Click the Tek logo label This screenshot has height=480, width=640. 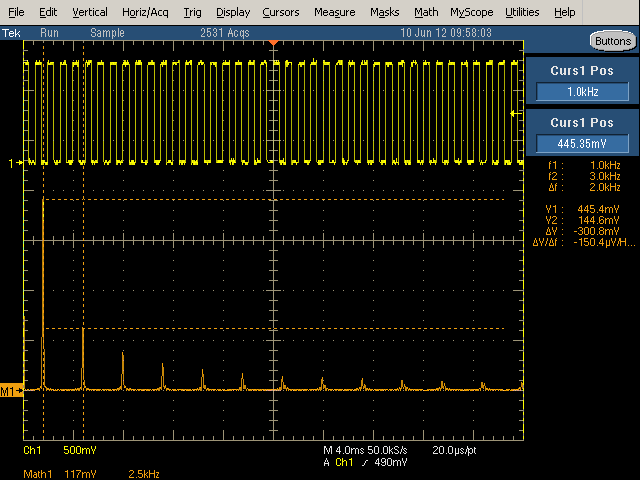[11, 33]
